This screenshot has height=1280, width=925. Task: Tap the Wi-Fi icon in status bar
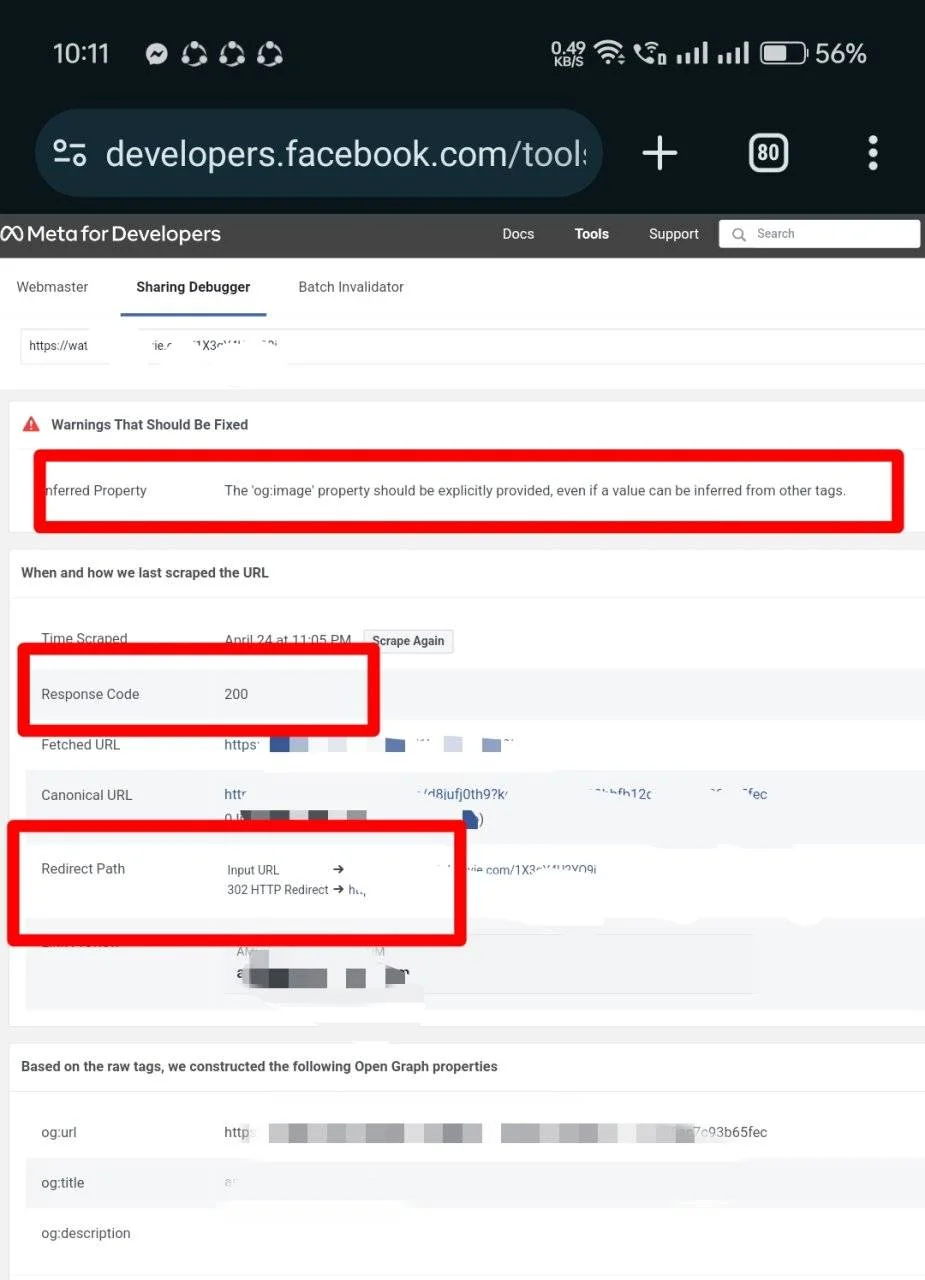[609, 52]
